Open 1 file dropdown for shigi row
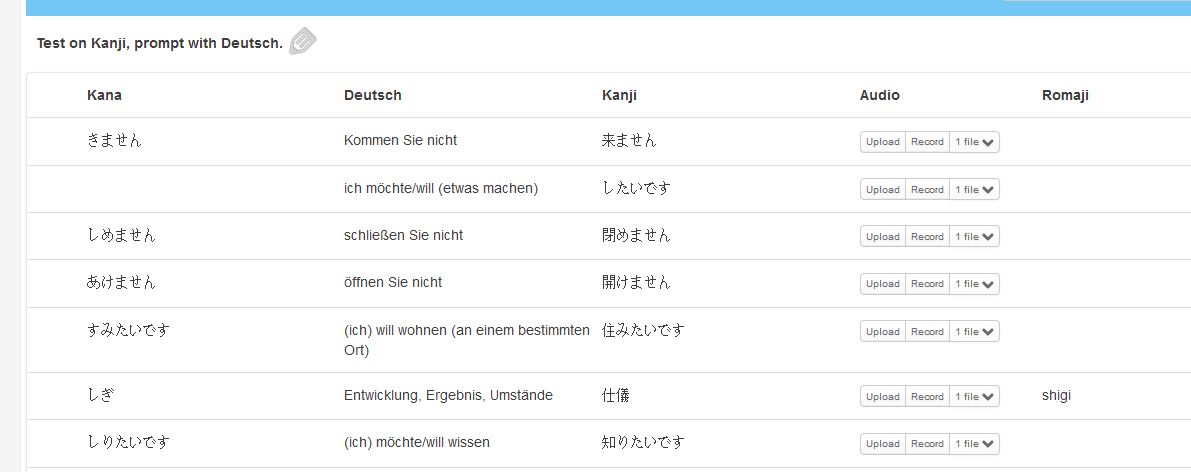1191x472 pixels. click(x=975, y=397)
